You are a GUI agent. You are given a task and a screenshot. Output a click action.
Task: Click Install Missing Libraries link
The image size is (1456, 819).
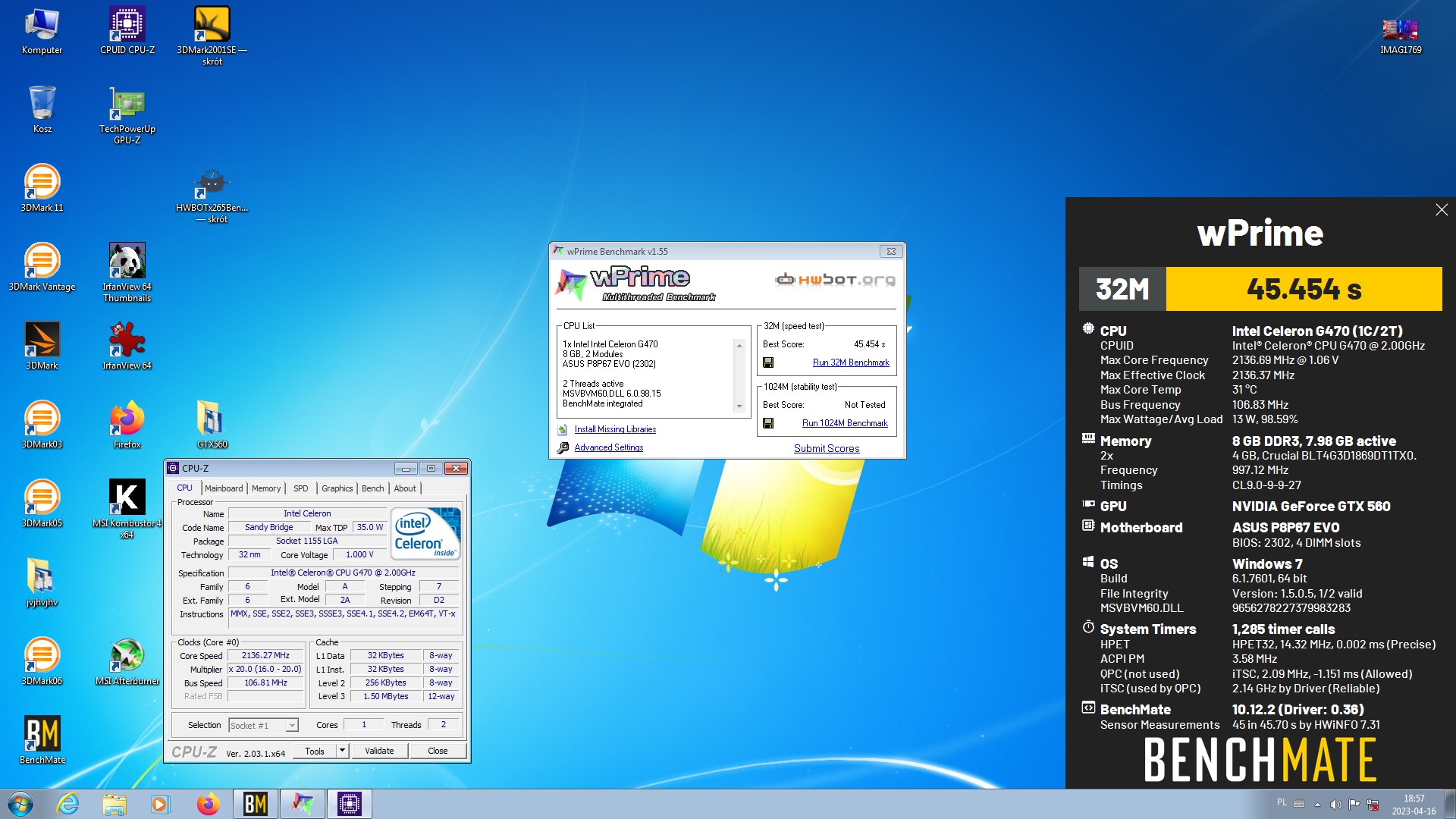(x=615, y=429)
